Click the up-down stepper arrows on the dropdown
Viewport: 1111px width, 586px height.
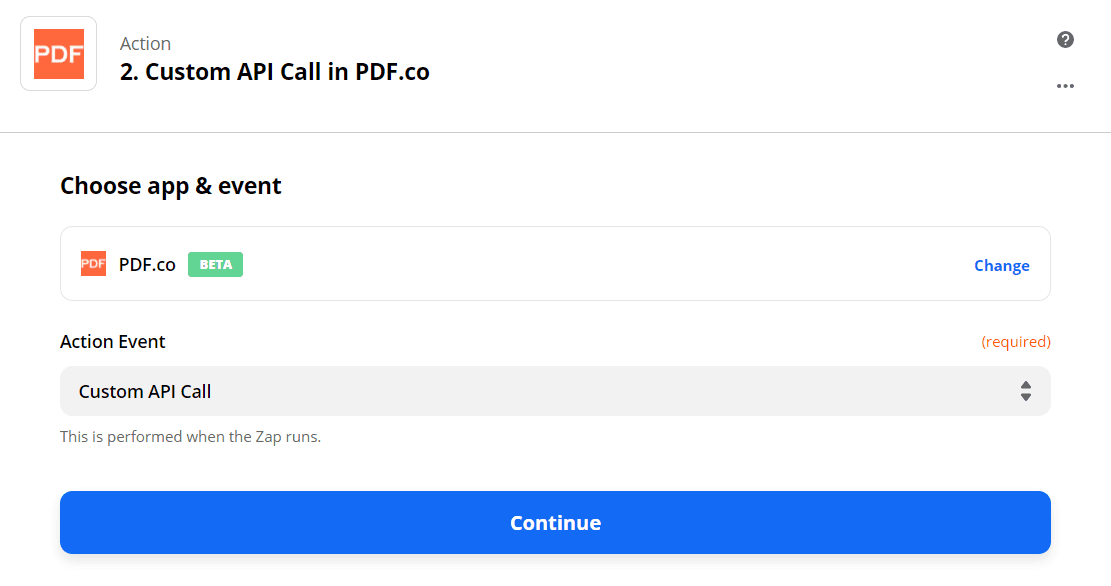tap(1026, 391)
